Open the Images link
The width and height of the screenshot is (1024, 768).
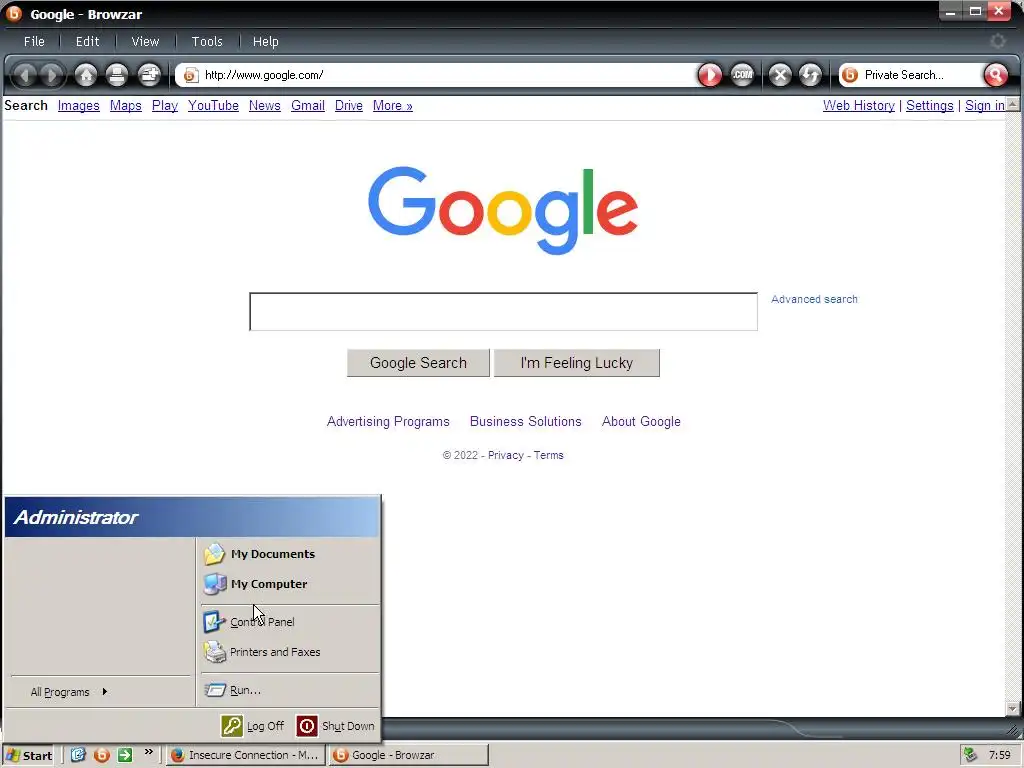[x=78, y=106]
